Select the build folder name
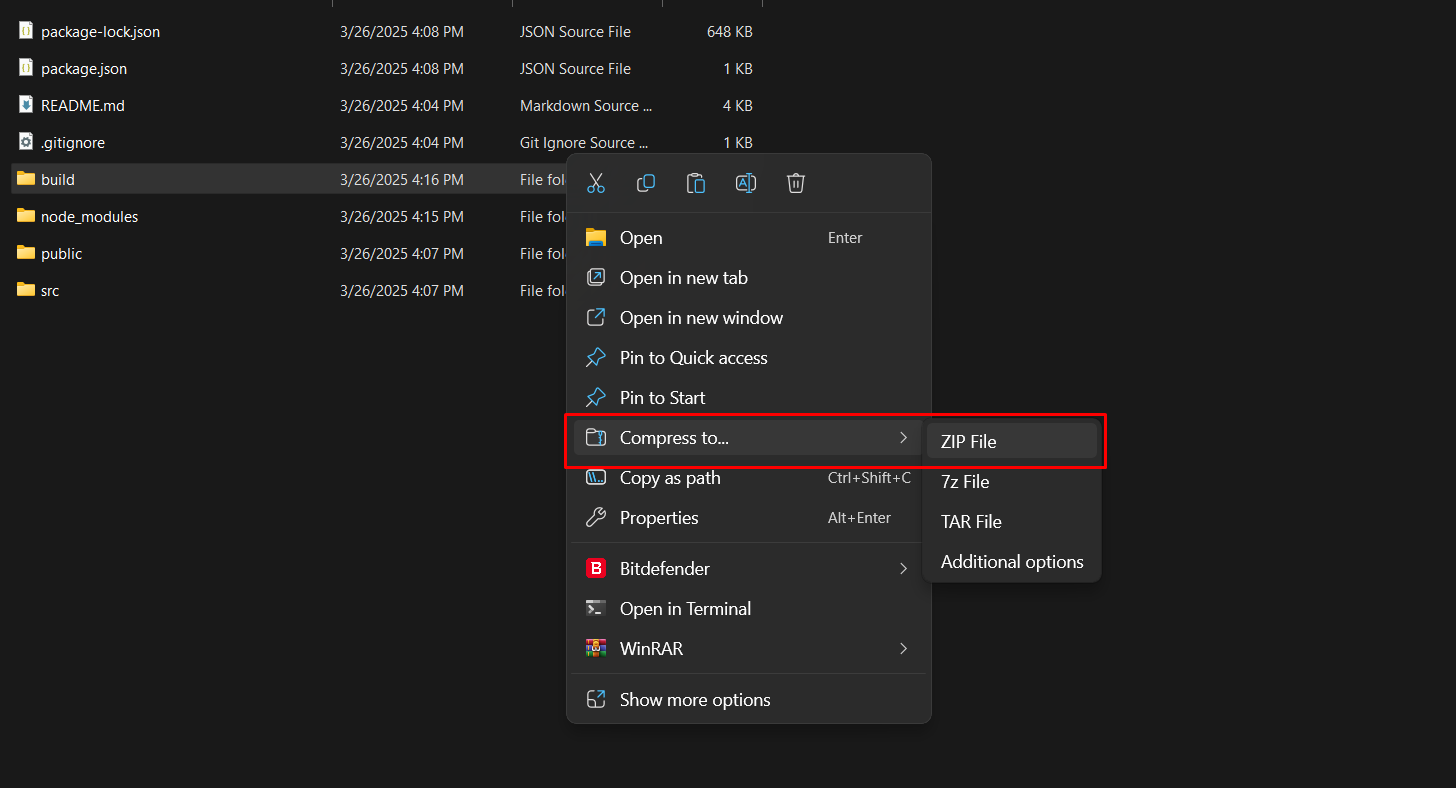1456x788 pixels. [58, 180]
